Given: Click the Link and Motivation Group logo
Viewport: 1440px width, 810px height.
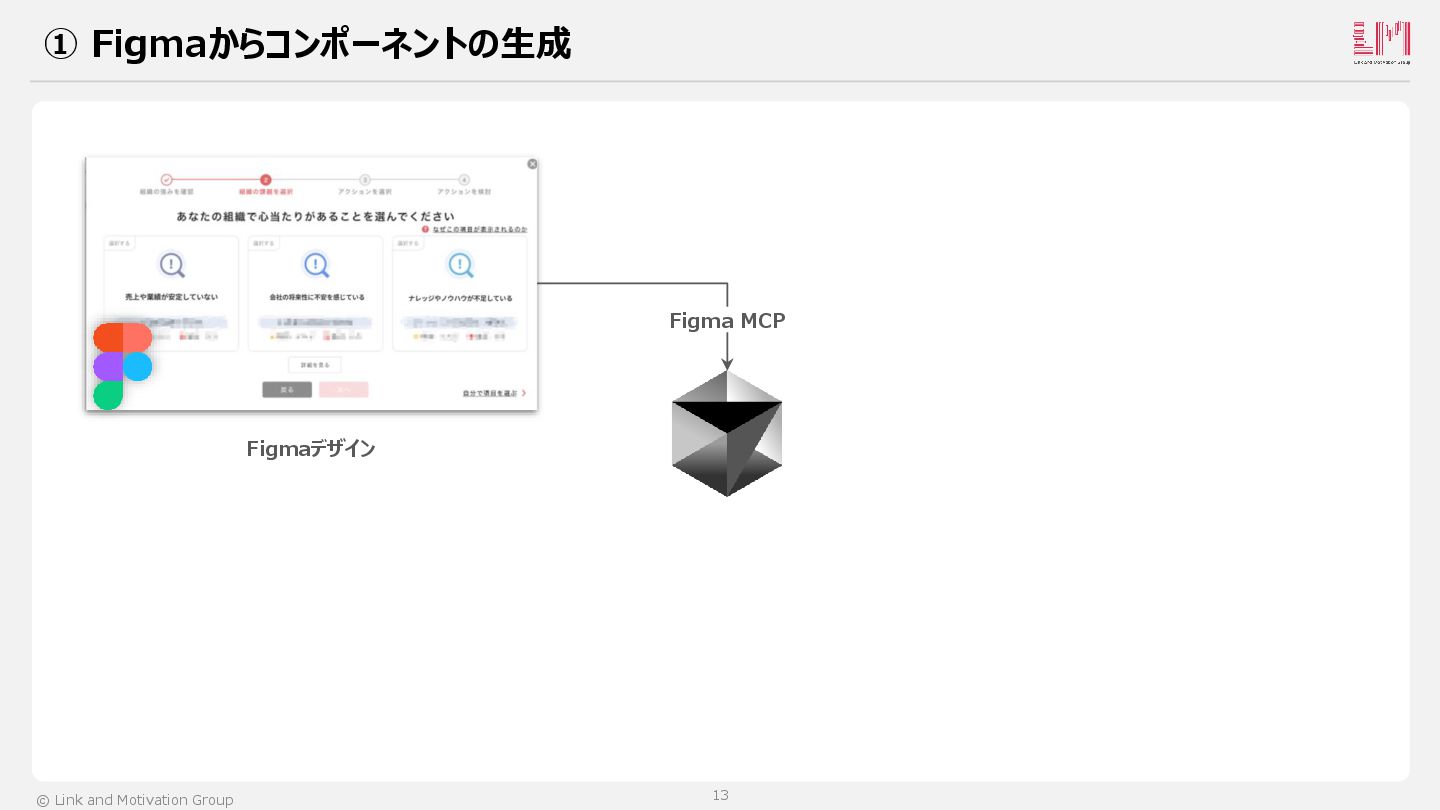Looking at the screenshot, I should (x=1381, y=43).
